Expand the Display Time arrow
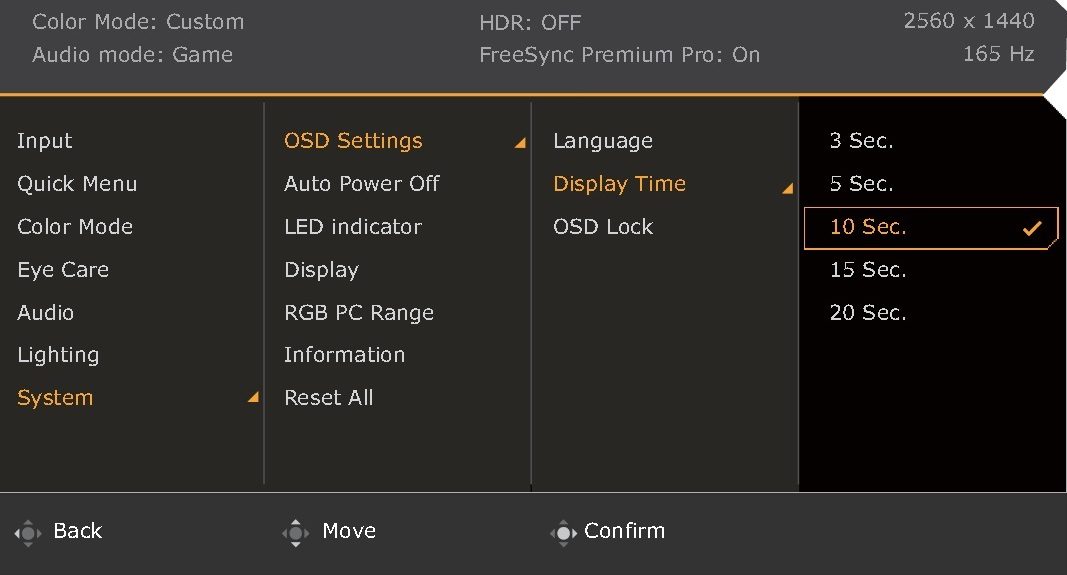The image size is (1067, 575). [787, 188]
